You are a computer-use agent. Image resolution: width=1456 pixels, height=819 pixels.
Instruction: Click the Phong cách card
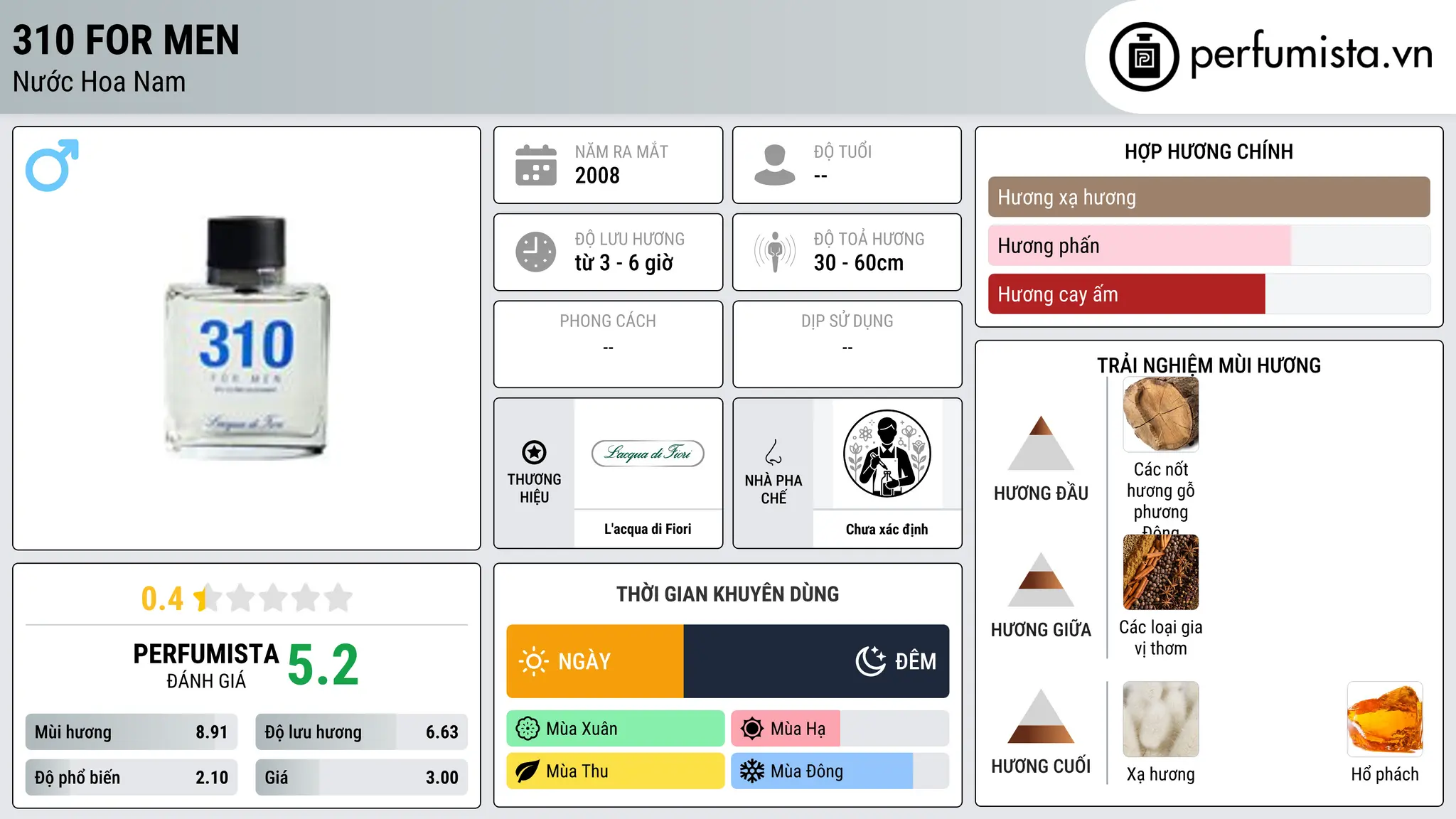(608, 344)
